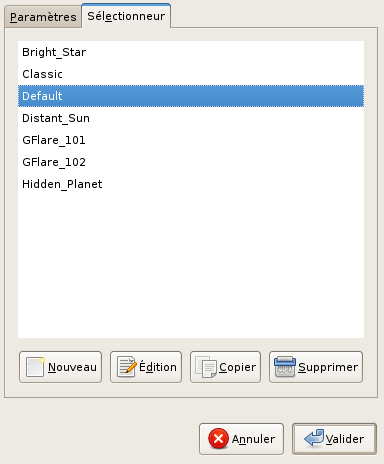
Task: Choose Hidden_Planet in the list
Action: point(191,184)
